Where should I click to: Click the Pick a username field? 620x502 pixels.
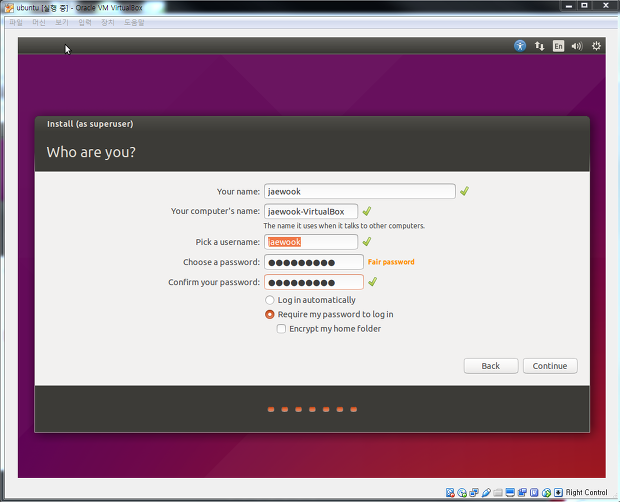[311, 242]
